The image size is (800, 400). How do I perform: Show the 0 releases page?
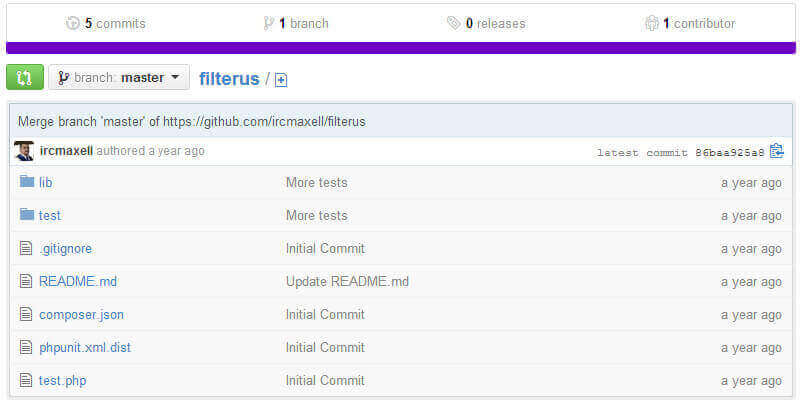[x=486, y=23]
